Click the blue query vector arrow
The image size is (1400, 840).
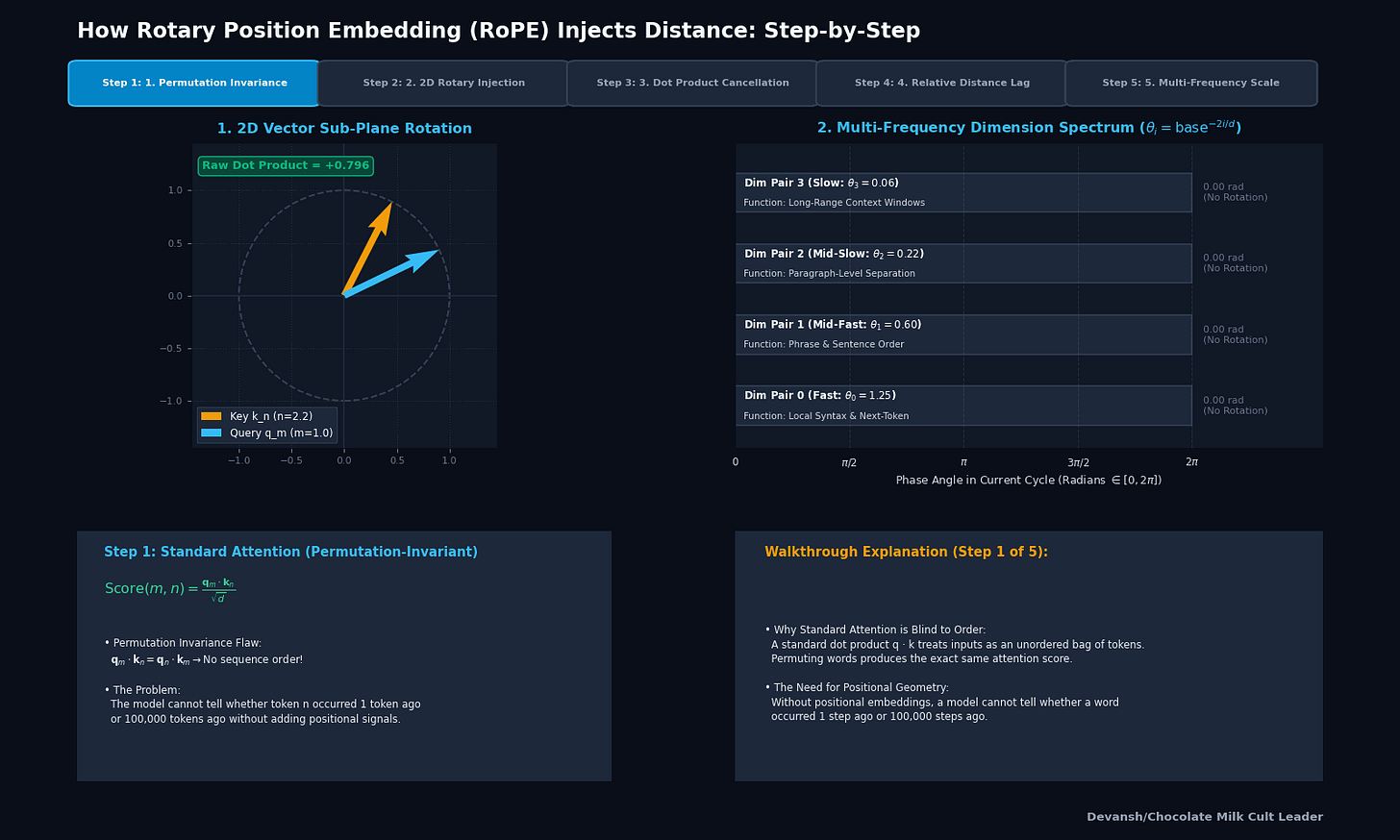tap(391, 272)
